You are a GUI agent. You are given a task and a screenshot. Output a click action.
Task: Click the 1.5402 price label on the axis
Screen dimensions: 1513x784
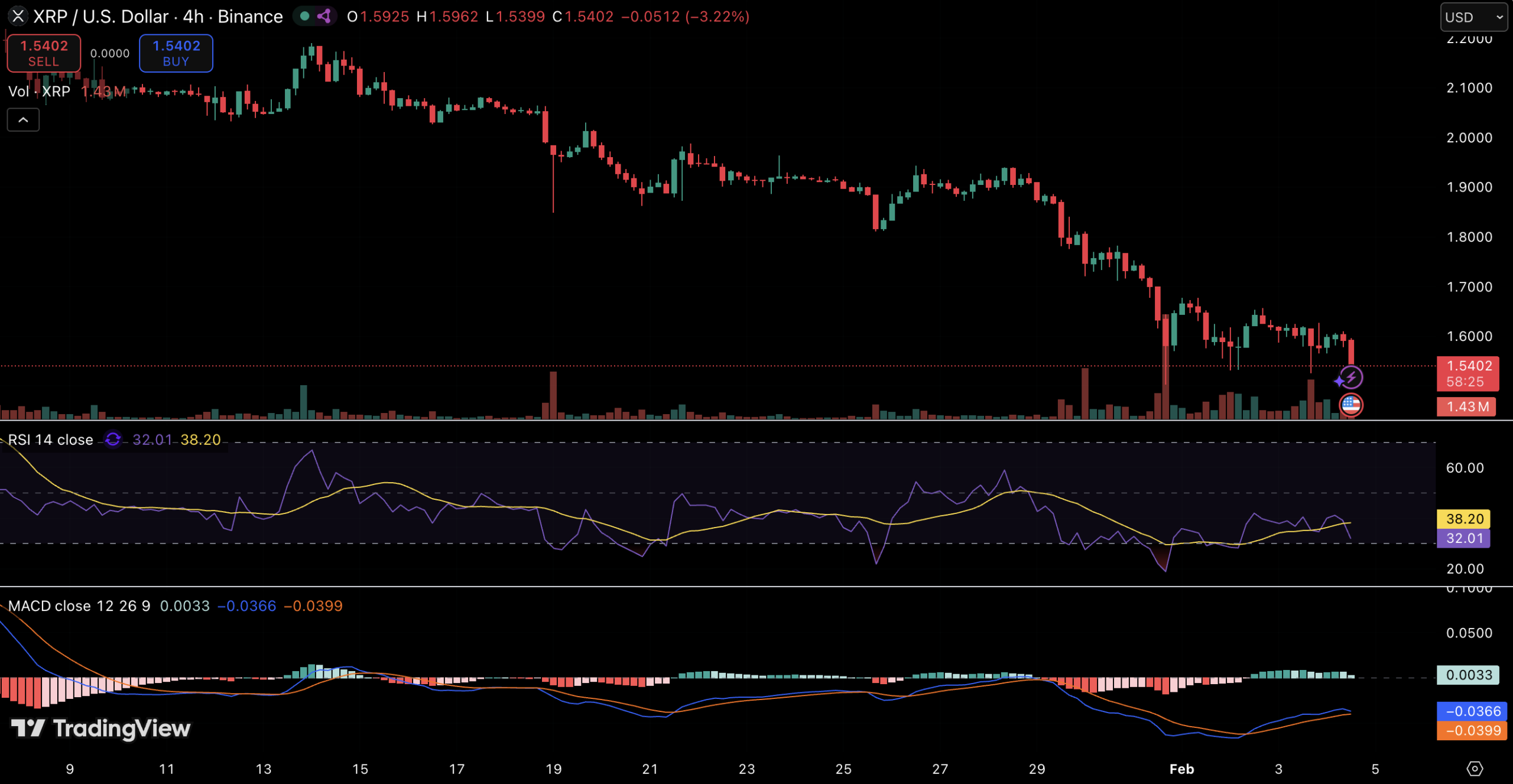click(1468, 366)
